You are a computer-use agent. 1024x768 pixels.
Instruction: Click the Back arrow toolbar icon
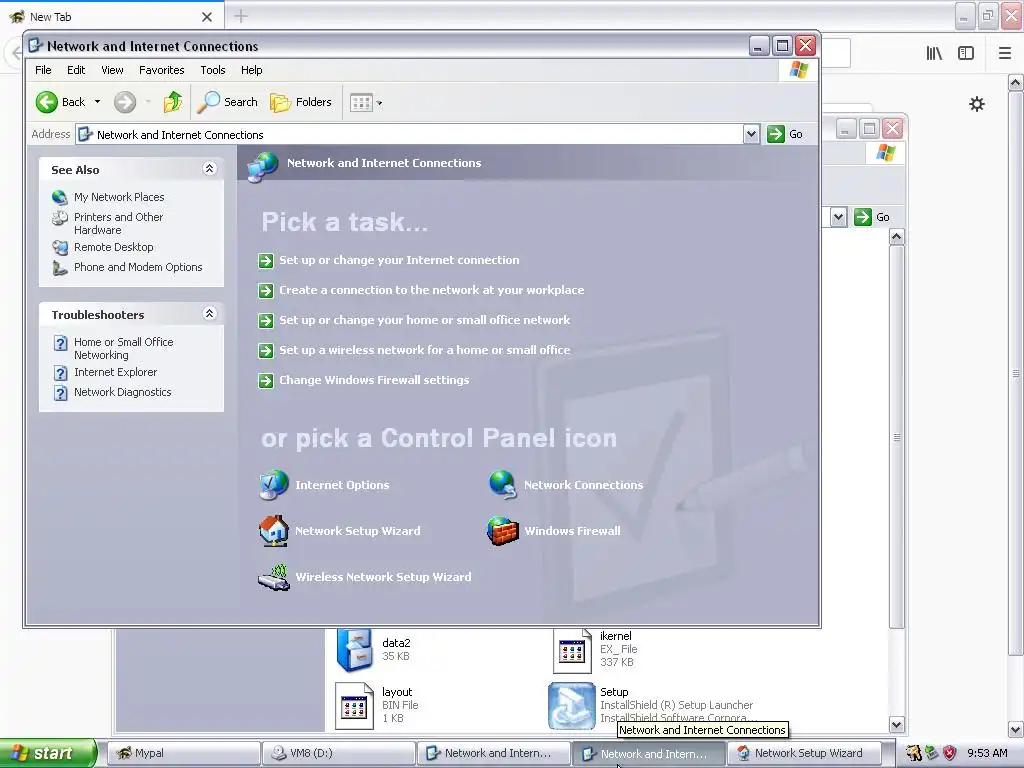pyautogui.click(x=47, y=102)
